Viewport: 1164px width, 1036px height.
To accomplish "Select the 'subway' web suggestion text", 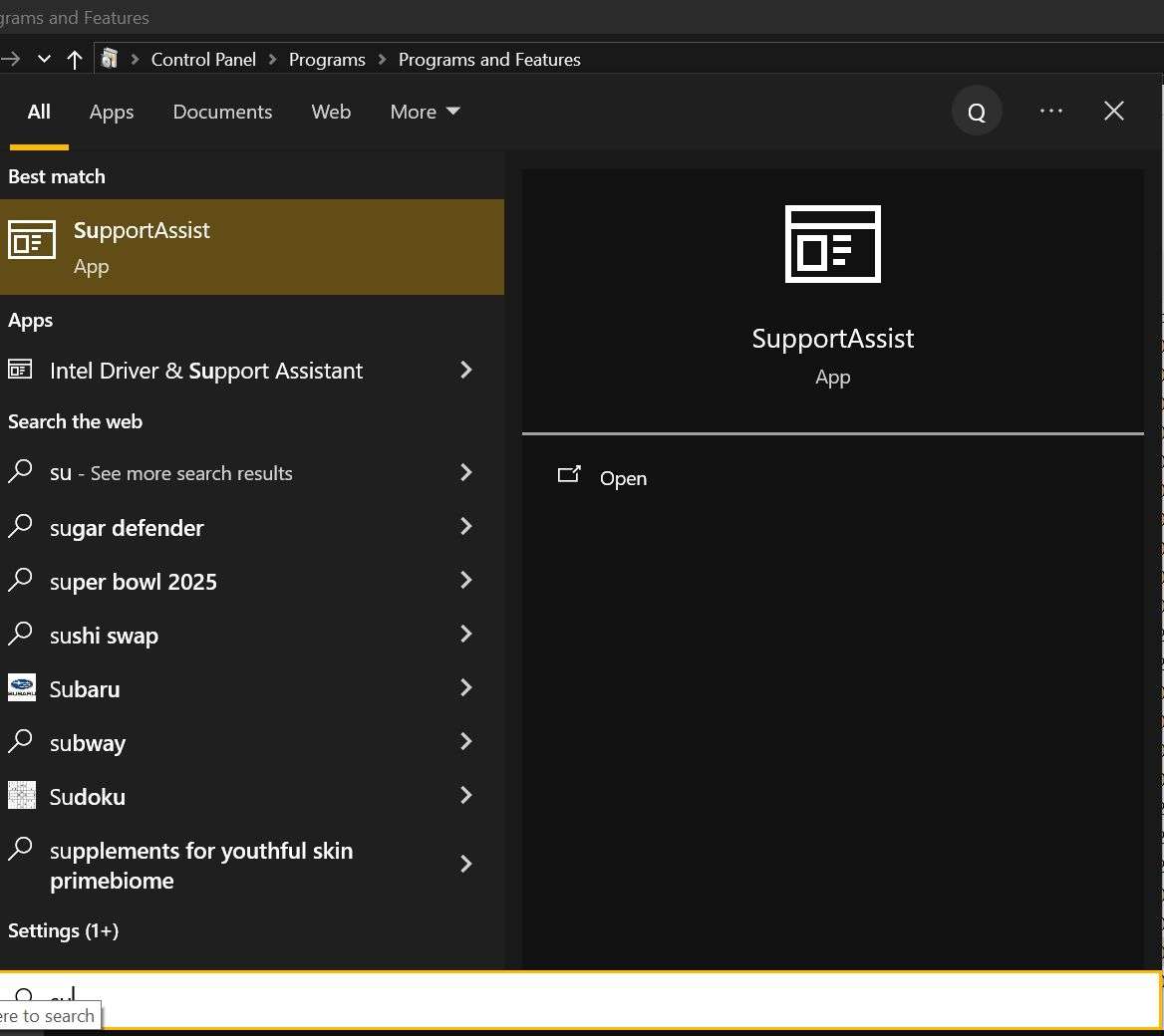I will (88, 743).
